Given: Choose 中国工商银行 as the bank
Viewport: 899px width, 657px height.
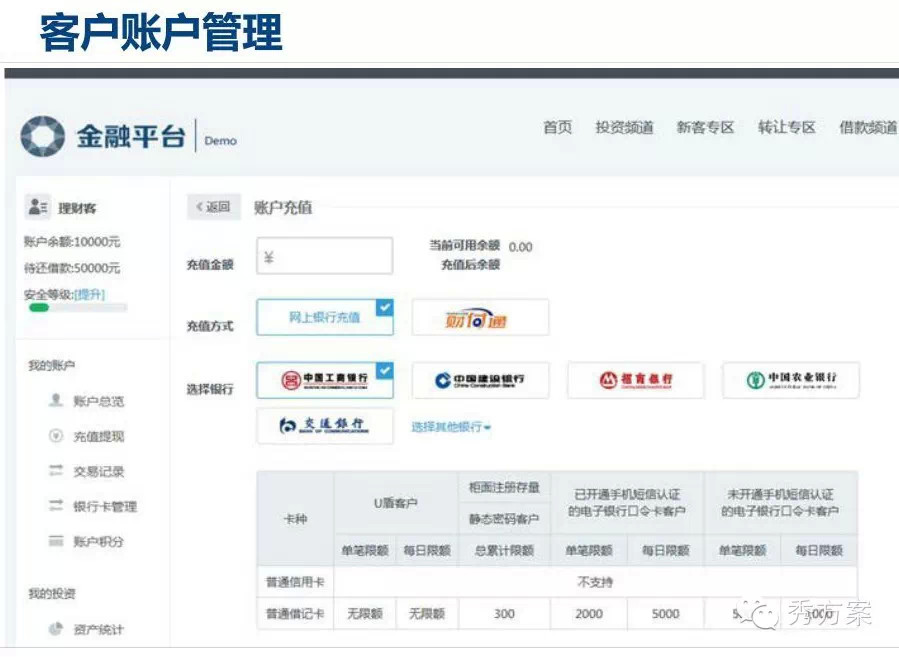Looking at the screenshot, I should (x=324, y=380).
